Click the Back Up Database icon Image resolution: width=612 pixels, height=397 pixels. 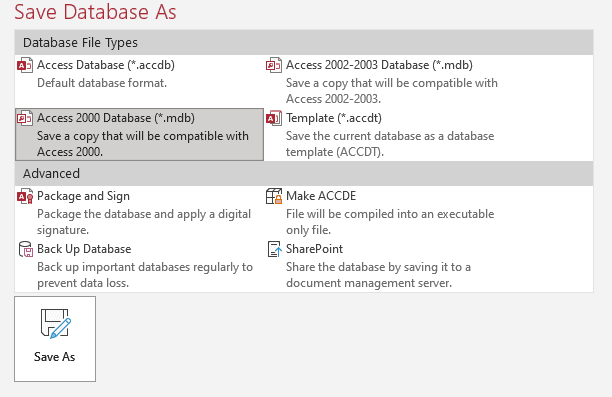click(x=25, y=249)
